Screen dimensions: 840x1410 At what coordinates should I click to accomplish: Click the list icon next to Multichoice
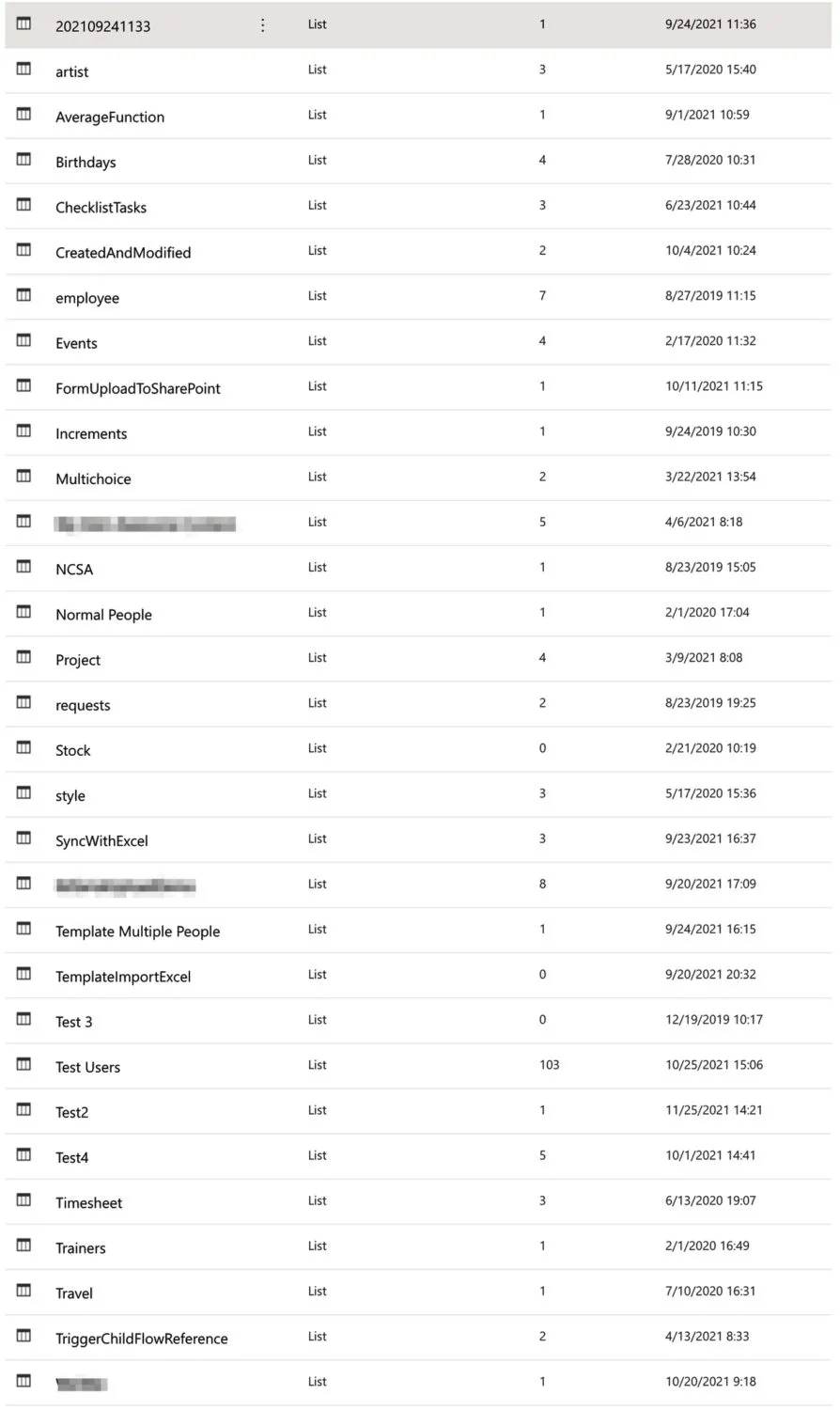[x=23, y=477]
